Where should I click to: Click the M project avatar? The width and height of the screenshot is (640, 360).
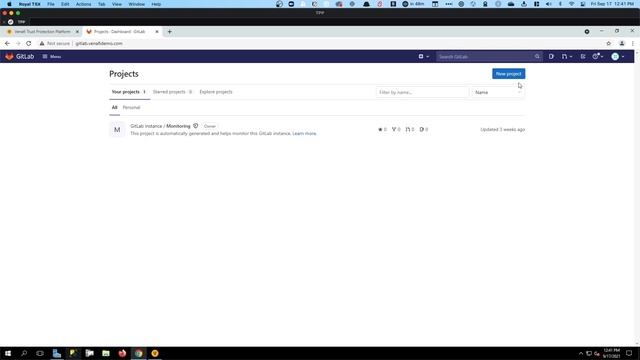tap(117, 130)
